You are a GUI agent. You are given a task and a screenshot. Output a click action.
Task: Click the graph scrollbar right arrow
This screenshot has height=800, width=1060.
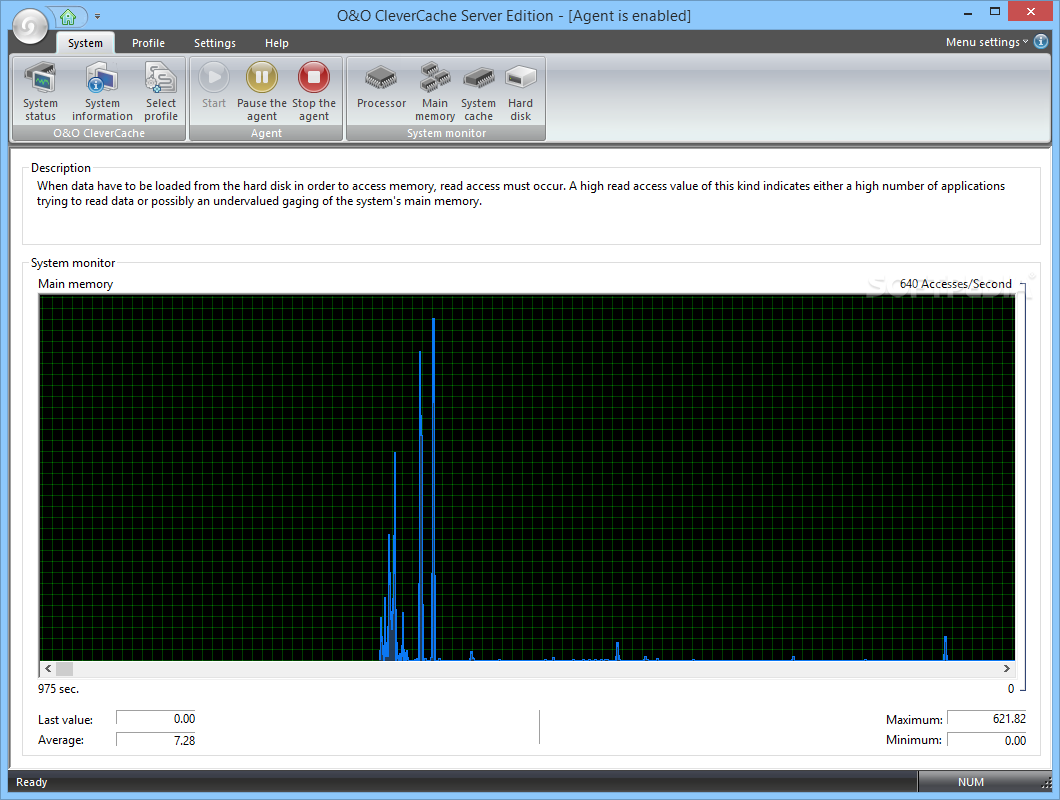(x=1007, y=669)
